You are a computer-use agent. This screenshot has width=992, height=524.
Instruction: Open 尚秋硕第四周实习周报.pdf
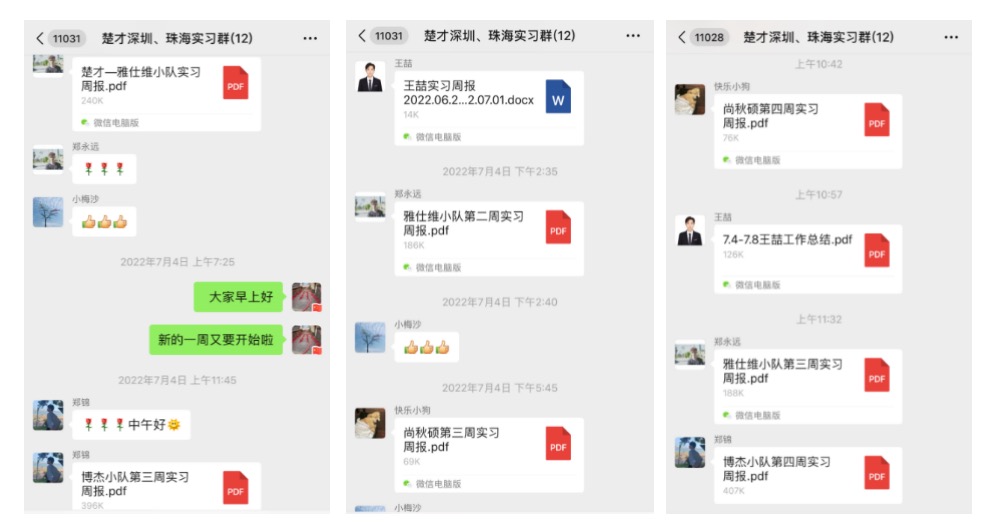pyautogui.click(x=808, y=132)
